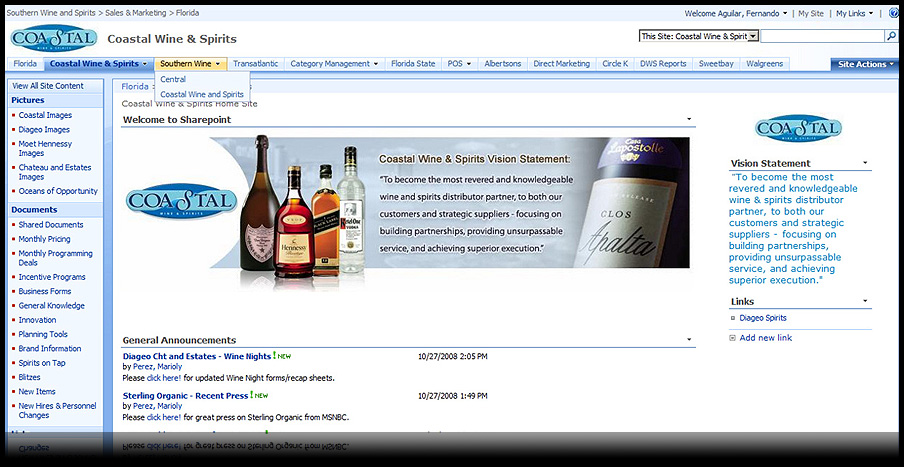Click Southern Wine and Spirits breadcrumb
This screenshot has height=467, width=904.
(51, 13)
